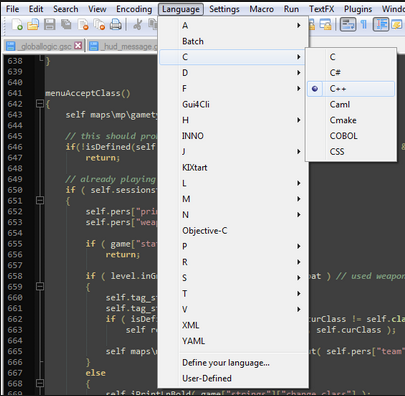The width and height of the screenshot is (405, 396).
Task: Click the floppy icon on _hud_message tab
Action: (x=94, y=46)
